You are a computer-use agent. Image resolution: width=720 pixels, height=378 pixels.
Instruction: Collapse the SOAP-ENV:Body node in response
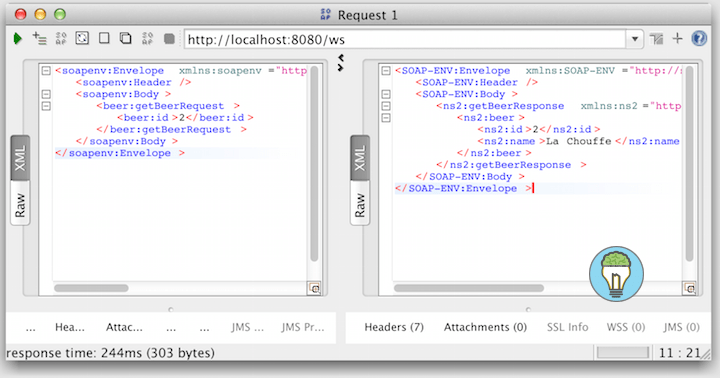coord(386,94)
